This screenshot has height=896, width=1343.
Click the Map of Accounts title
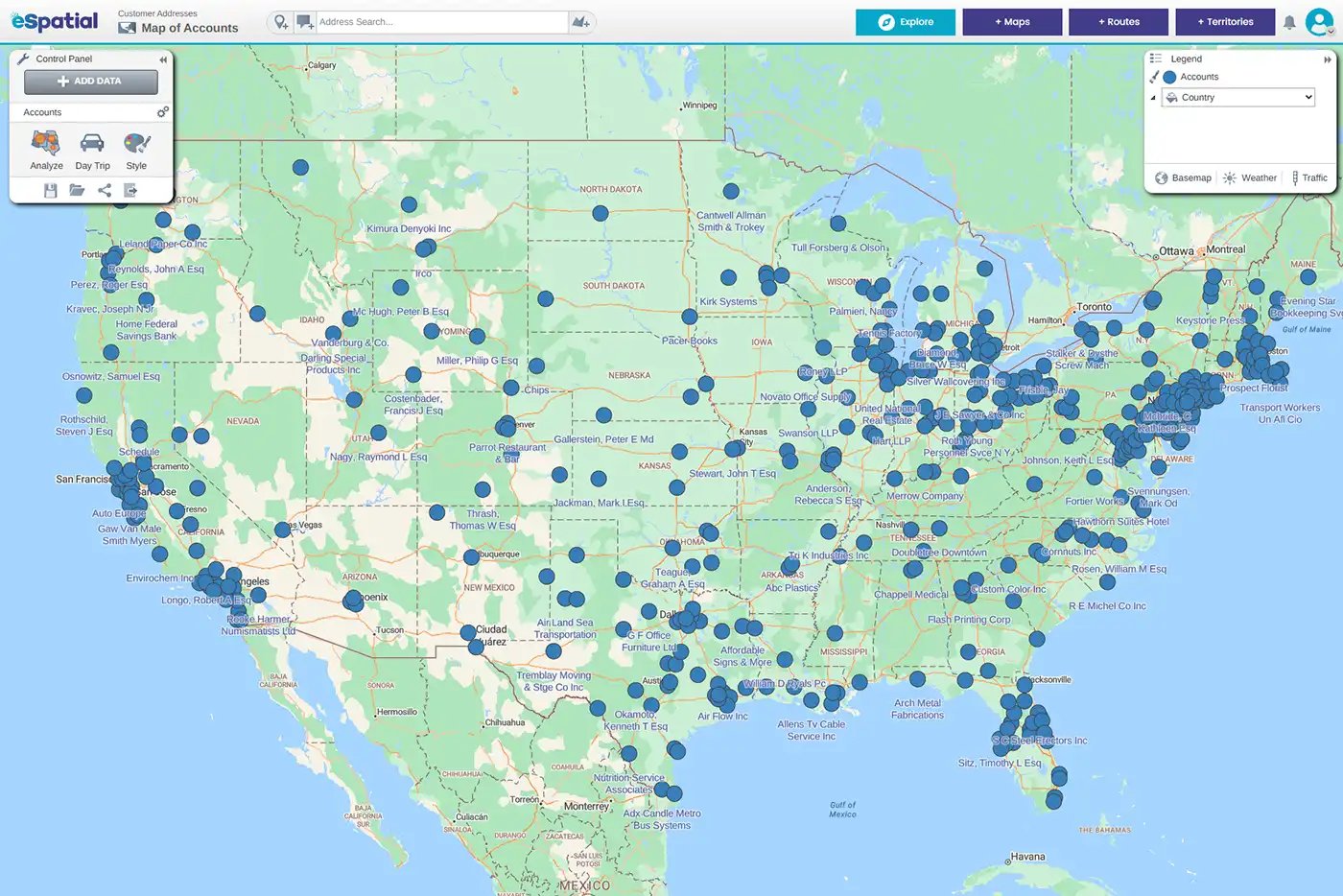point(190,28)
